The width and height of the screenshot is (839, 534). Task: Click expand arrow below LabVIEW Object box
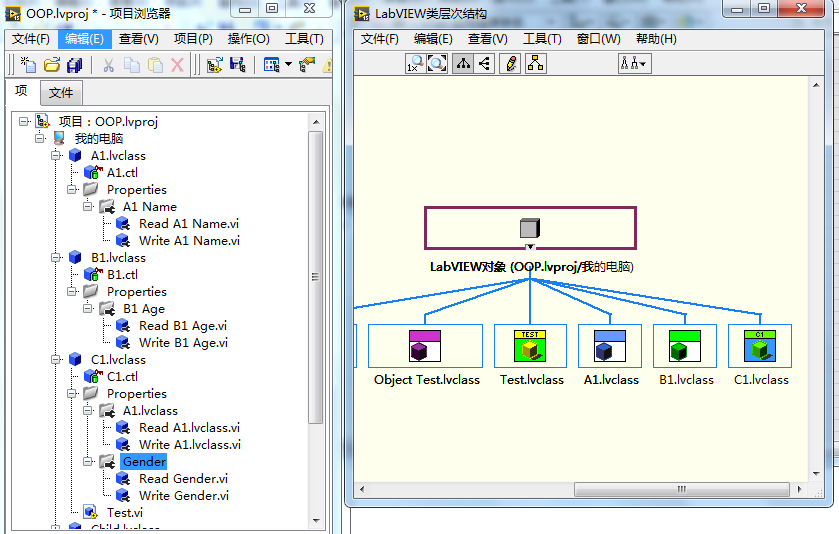click(x=530, y=247)
